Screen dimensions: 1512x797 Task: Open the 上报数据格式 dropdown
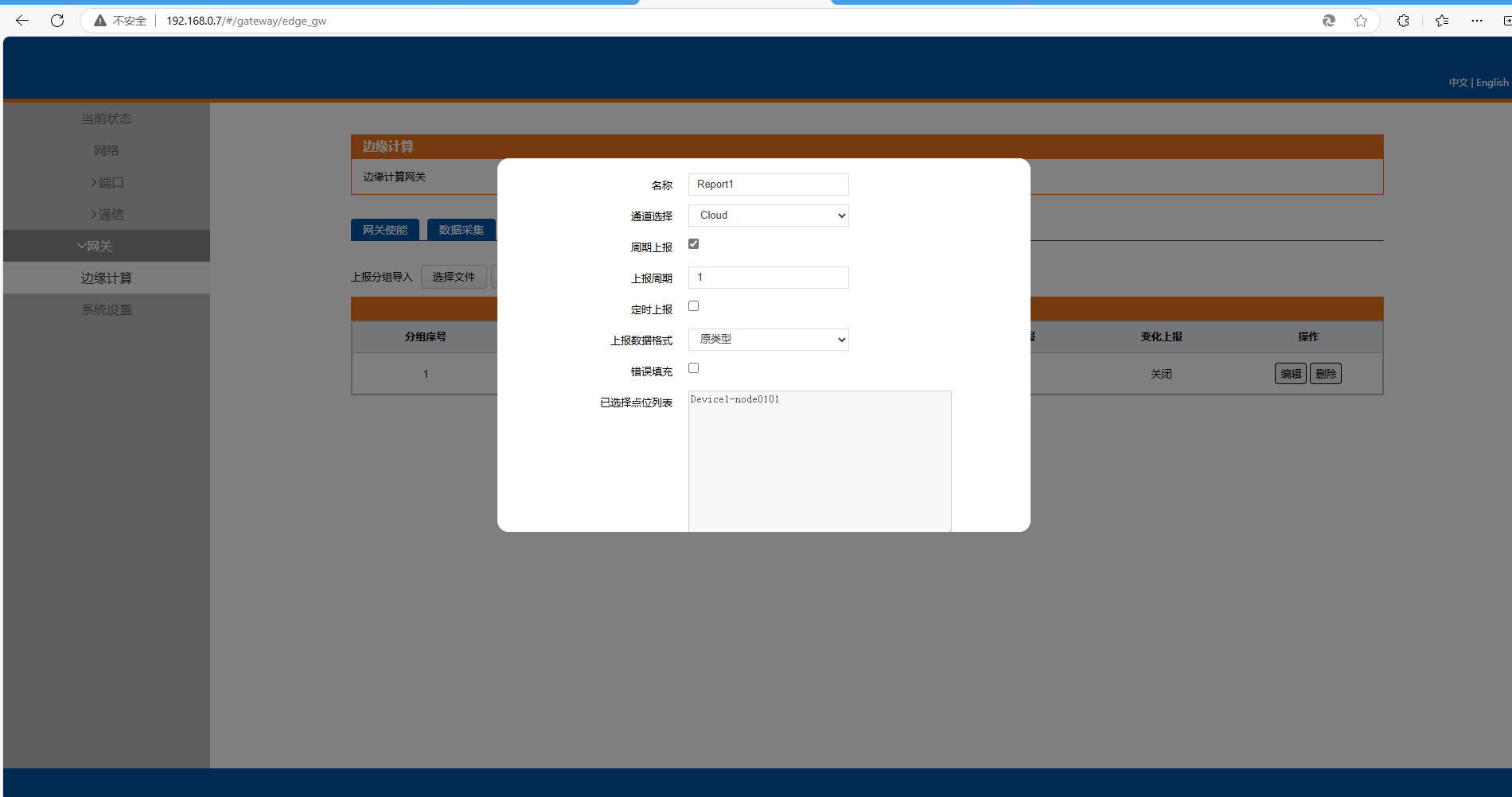769,340
